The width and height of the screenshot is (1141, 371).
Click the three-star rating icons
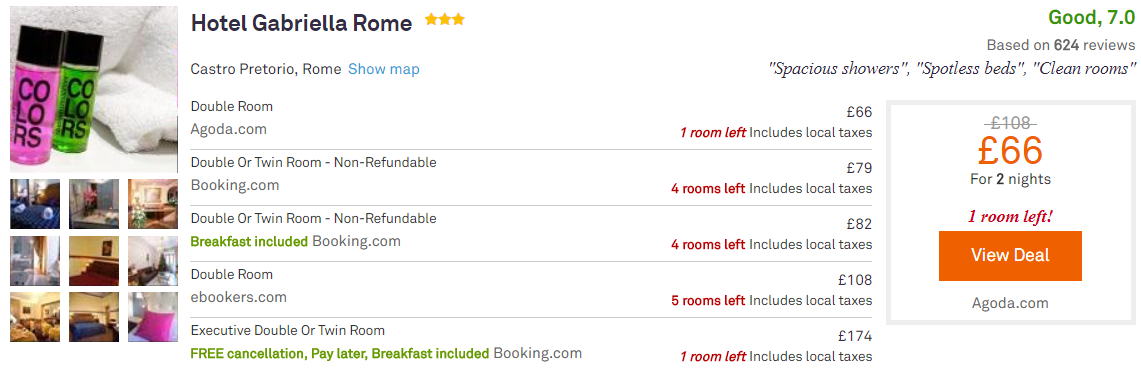pos(445,20)
